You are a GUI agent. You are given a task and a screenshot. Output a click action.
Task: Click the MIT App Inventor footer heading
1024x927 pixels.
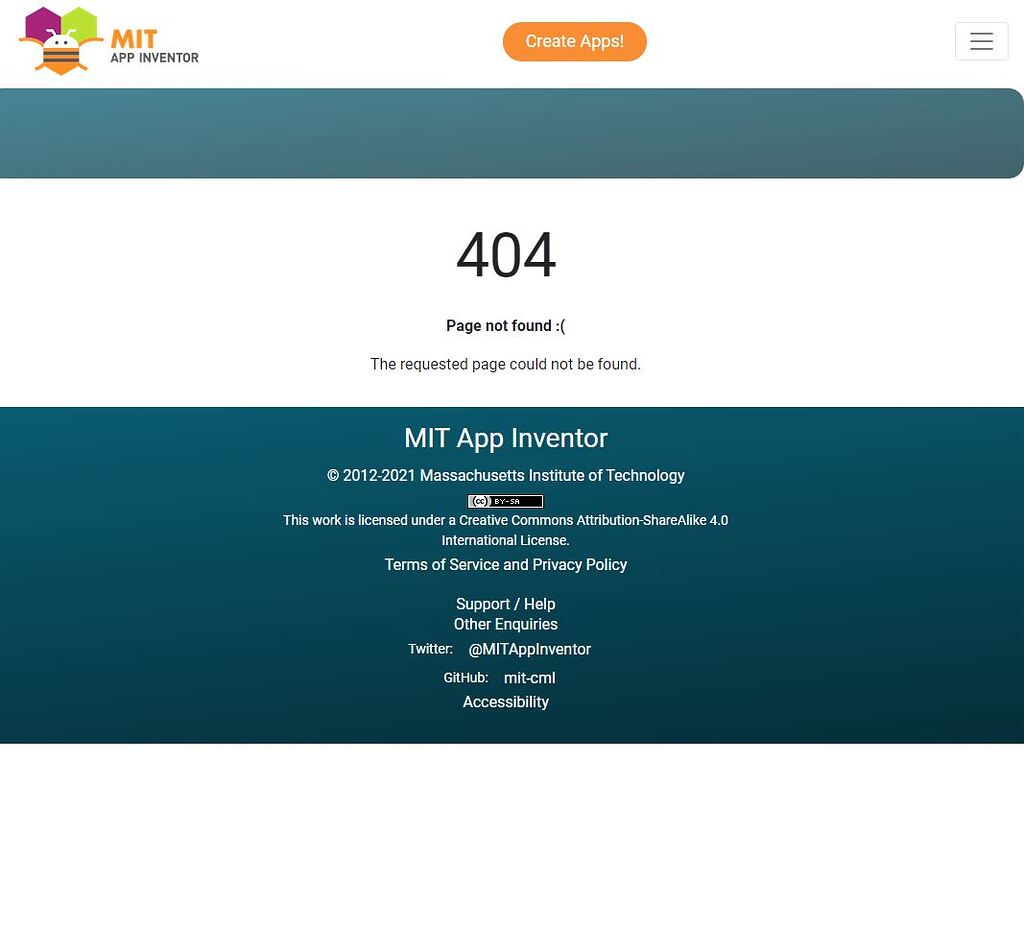tap(505, 437)
